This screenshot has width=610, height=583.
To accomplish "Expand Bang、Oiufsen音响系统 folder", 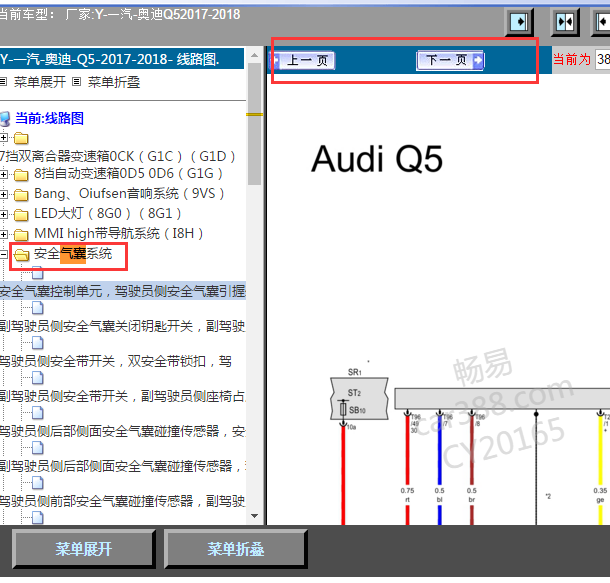I will 4,194.
